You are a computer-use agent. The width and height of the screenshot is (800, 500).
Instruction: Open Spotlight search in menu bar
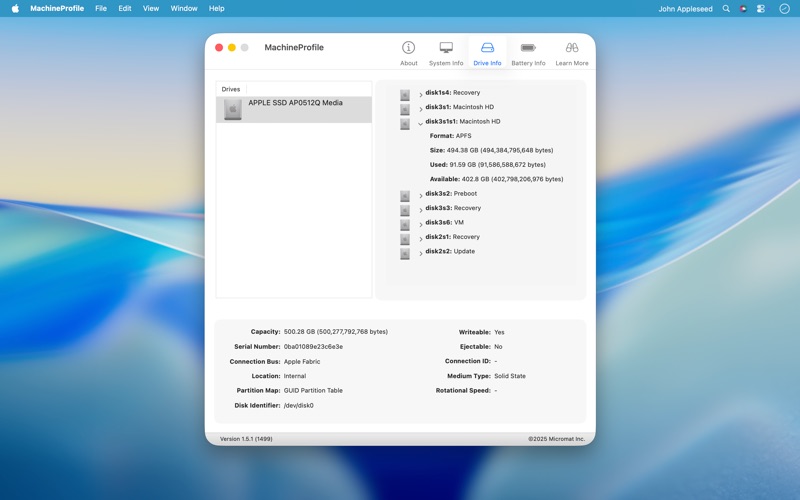tap(726, 9)
